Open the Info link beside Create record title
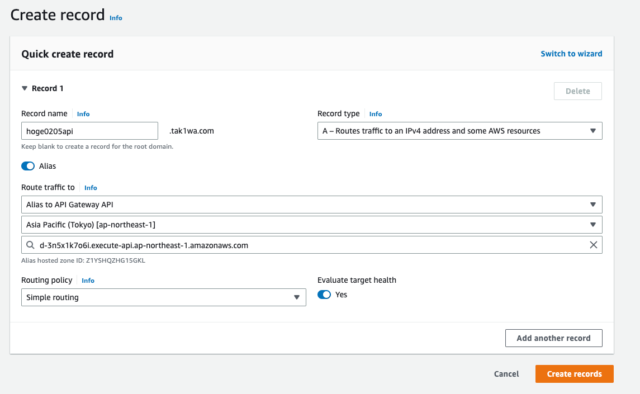Image resolution: width=640 pixels, height=394 pixels. click(x=116, y=18)
